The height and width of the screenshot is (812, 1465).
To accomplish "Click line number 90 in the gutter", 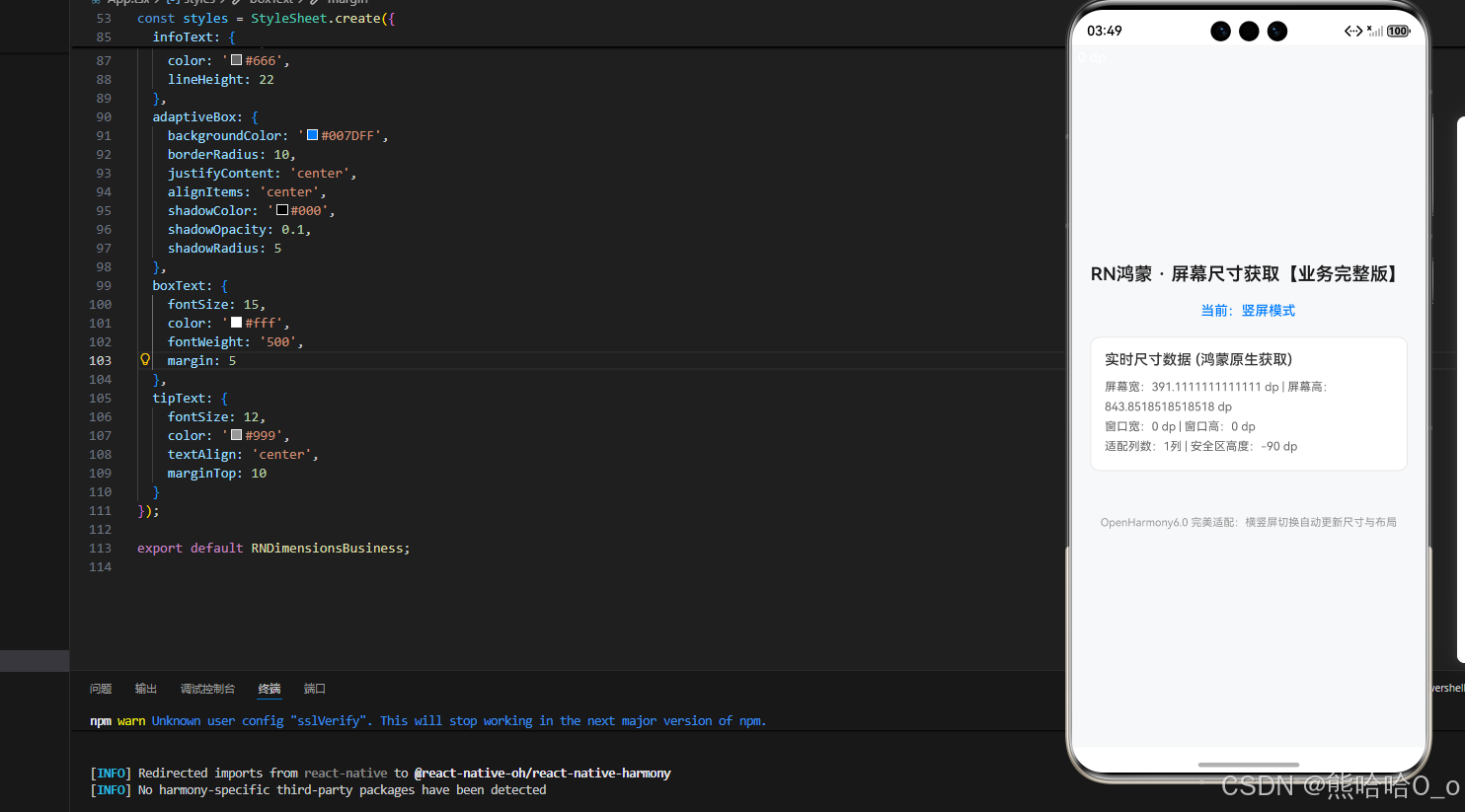I will [104, 116].
